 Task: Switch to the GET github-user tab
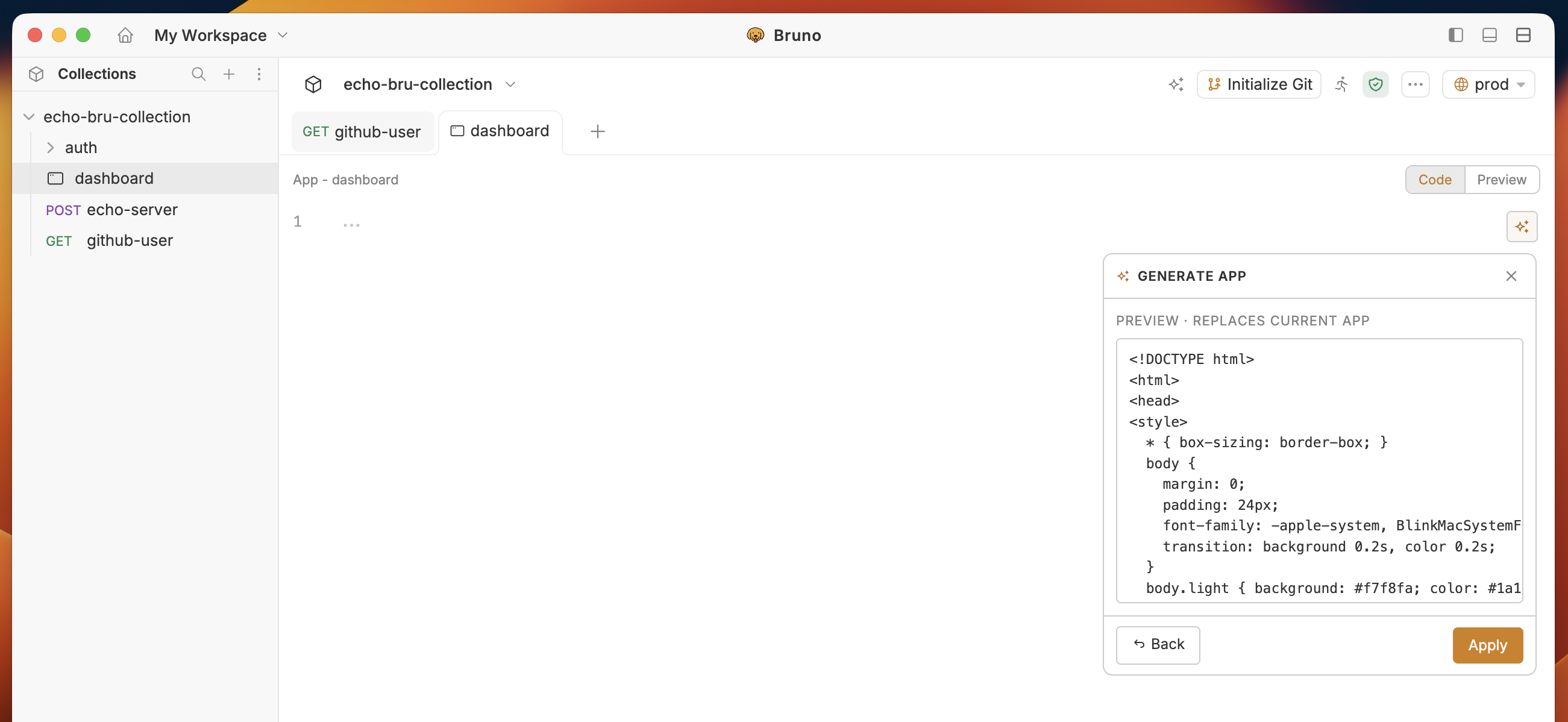[x=362, y=132]
